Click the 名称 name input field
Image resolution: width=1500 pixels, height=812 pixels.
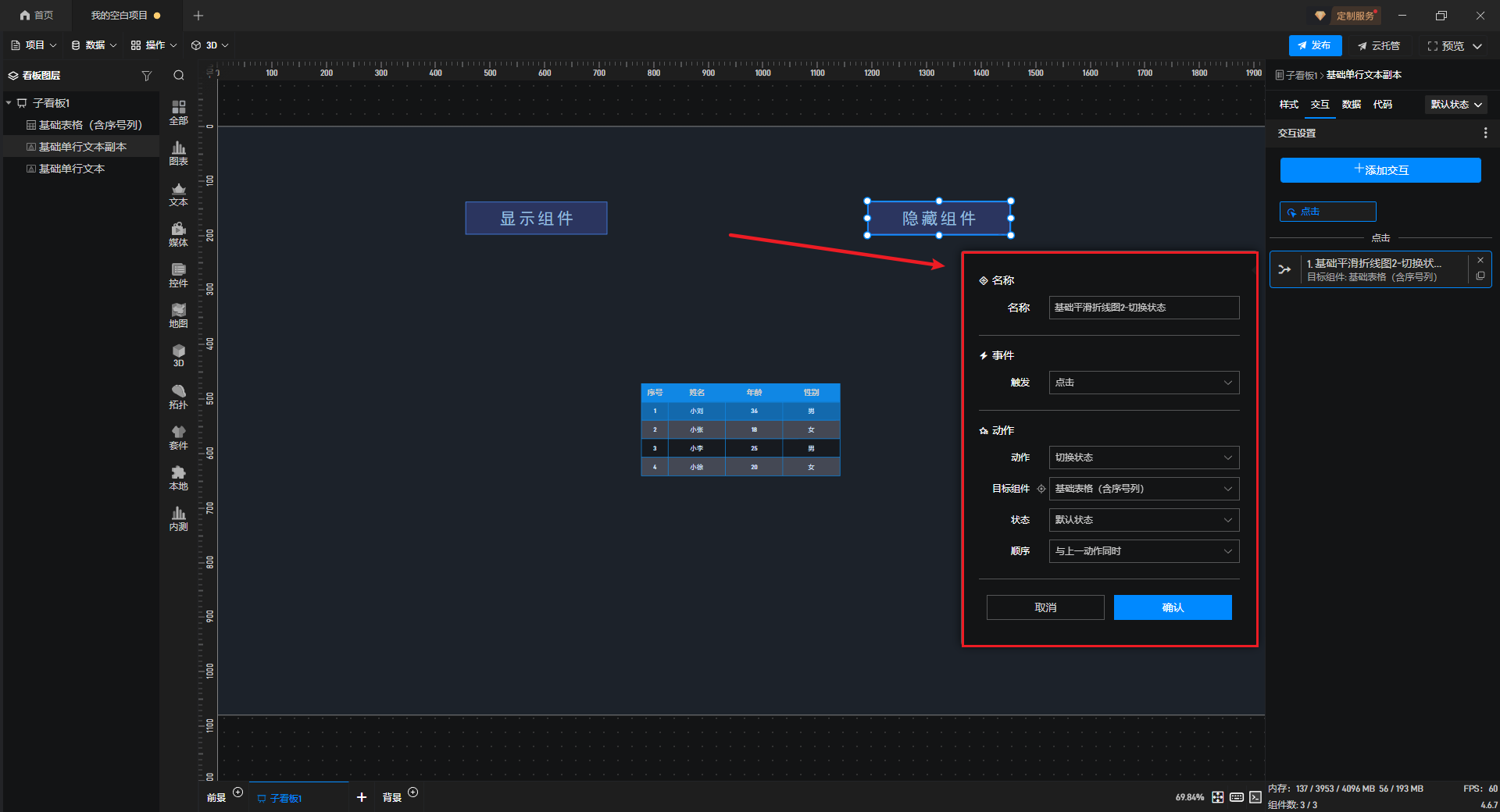click(x=1144, y=308)
